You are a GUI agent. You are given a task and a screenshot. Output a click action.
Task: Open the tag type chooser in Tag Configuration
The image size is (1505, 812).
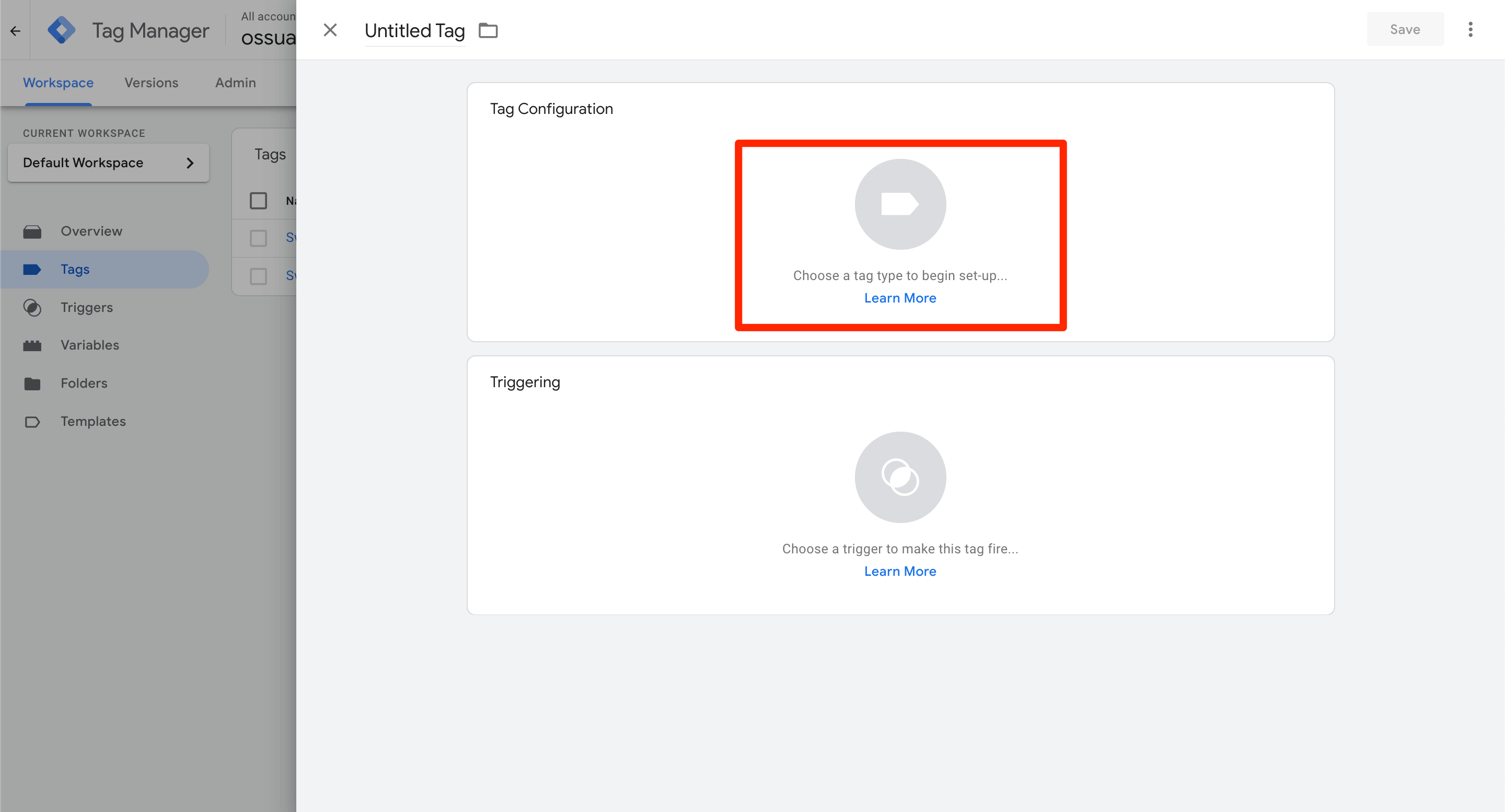click(x=900, y=234)
